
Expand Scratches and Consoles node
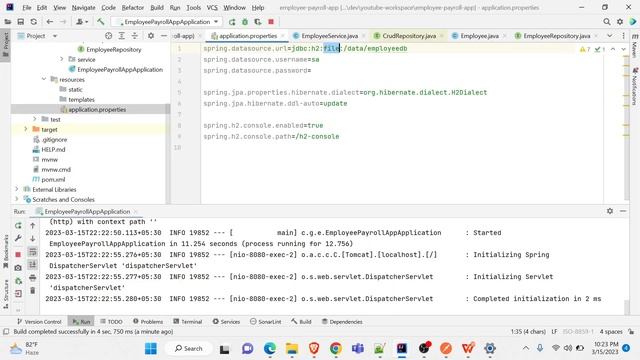[17, 200]
